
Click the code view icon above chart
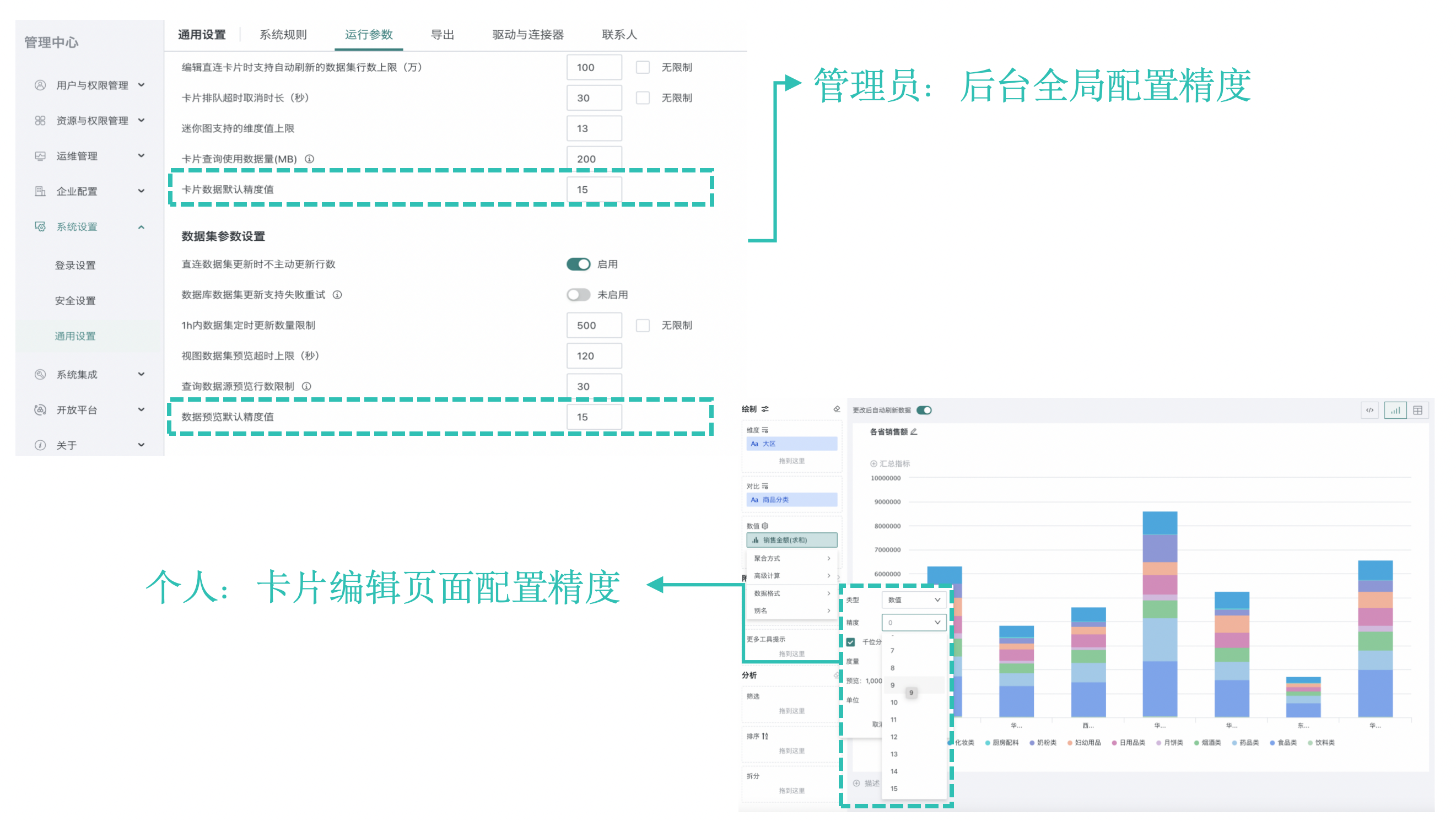point(1369,409)
